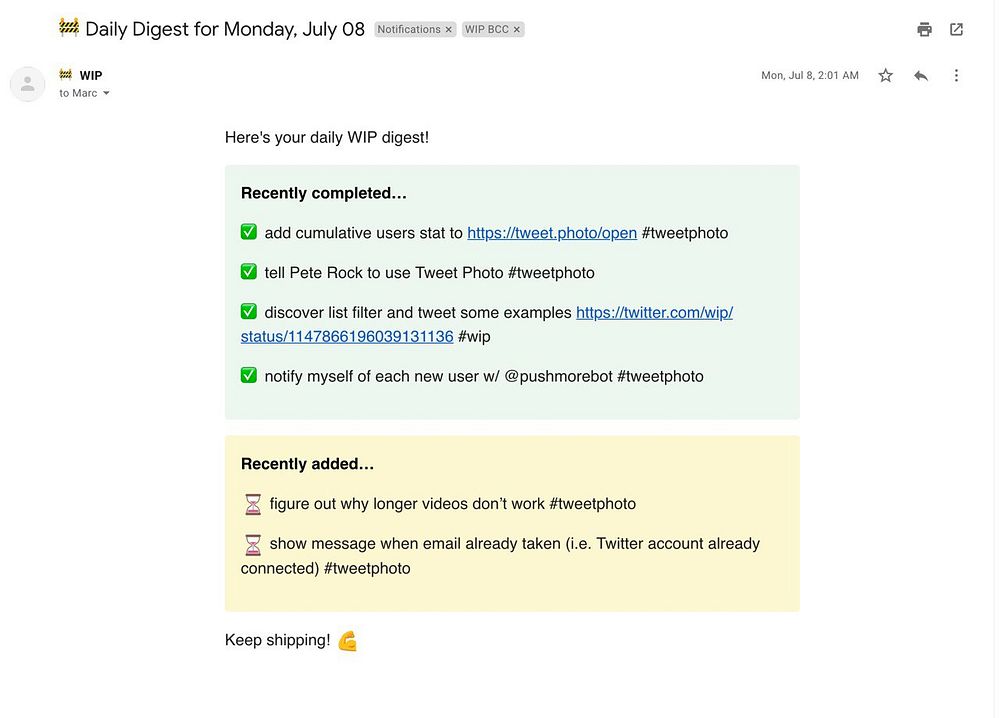Star the Daily Digest email
Viewport: 1000px width, 718px height.
885,75
